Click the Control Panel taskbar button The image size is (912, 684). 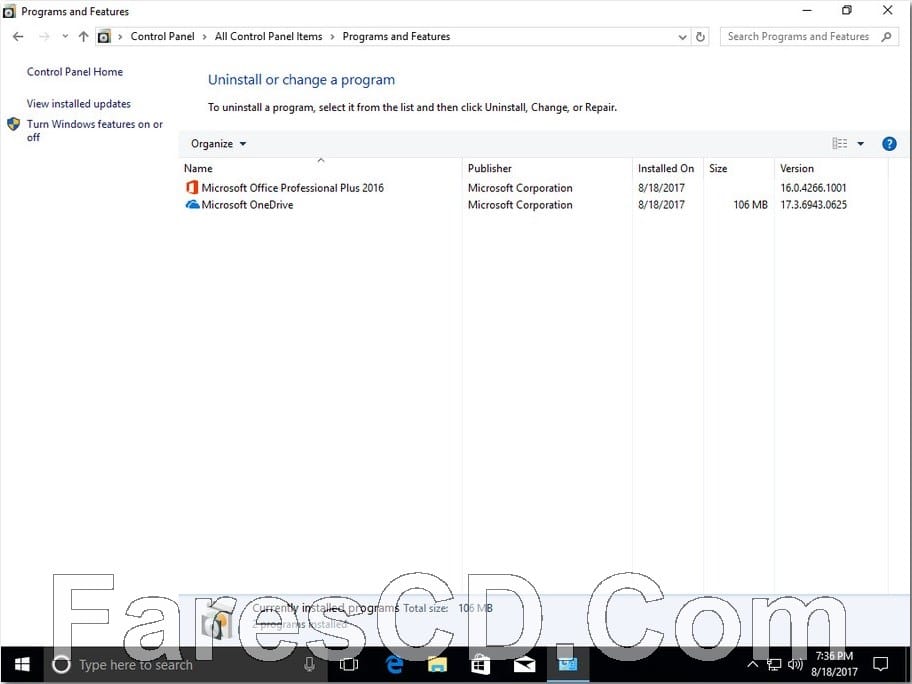point(567,664)
